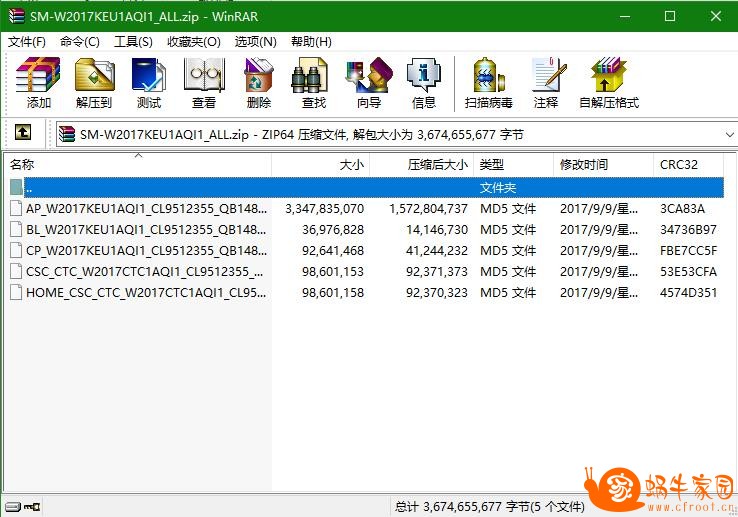
Task: Sort by 名称 column header
Action: [138, 164]
